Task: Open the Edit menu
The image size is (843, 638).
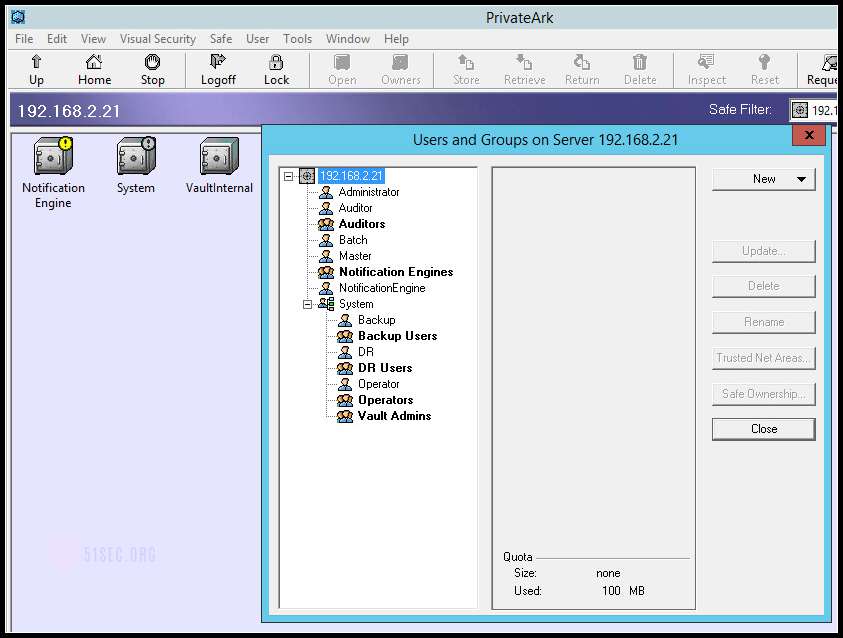Action: click(x=57, y=39)
